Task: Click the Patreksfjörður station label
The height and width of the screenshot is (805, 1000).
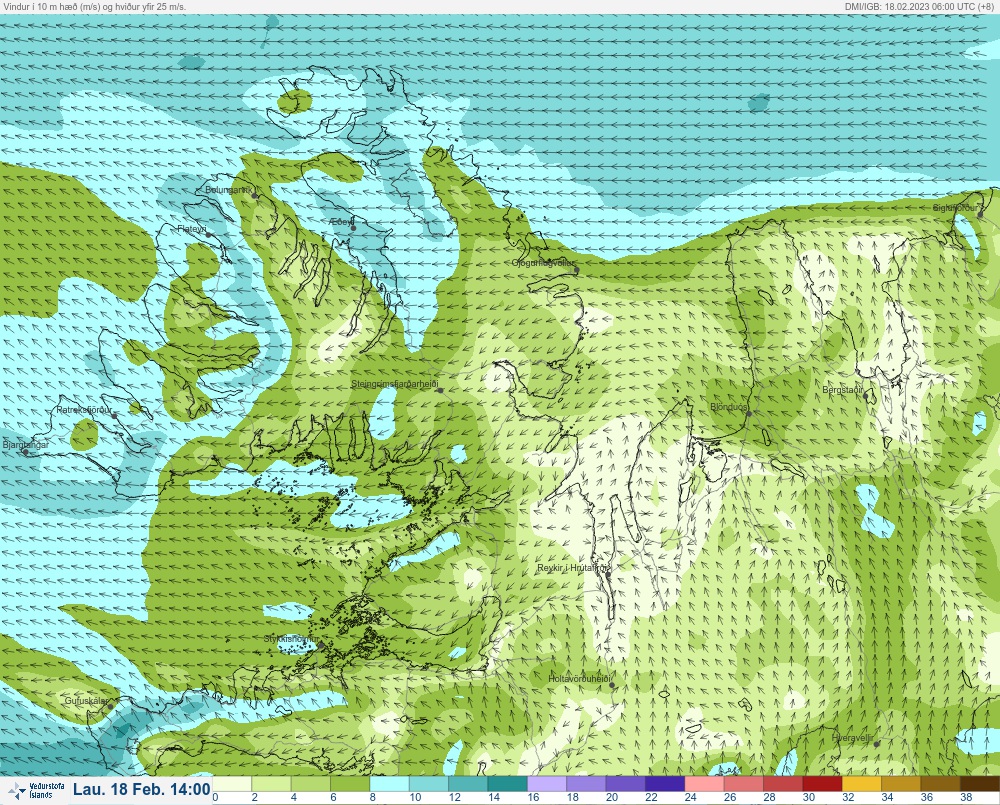Action: [x=84, y=410]
